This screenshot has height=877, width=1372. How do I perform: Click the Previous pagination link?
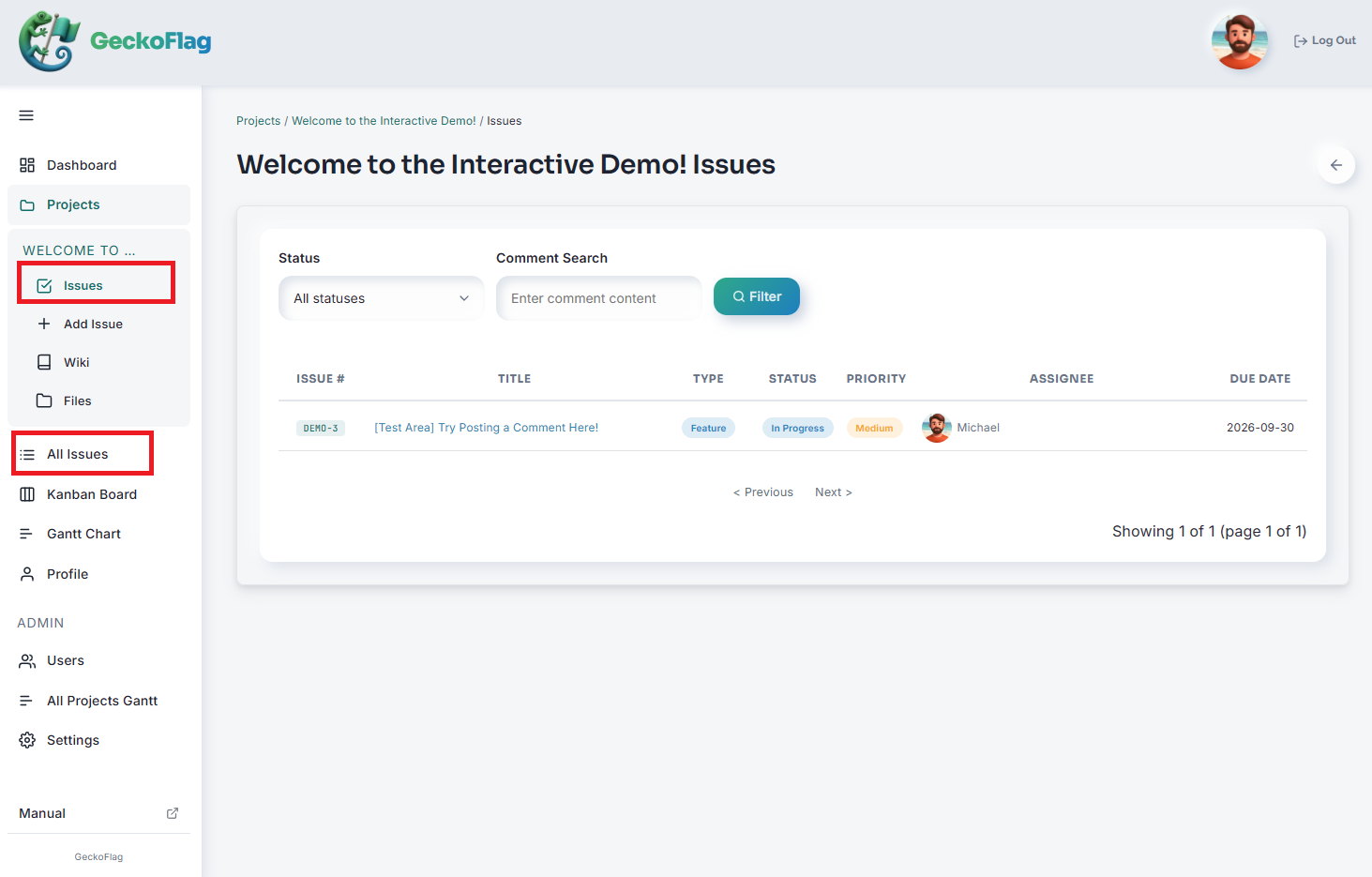pos(763,492)
